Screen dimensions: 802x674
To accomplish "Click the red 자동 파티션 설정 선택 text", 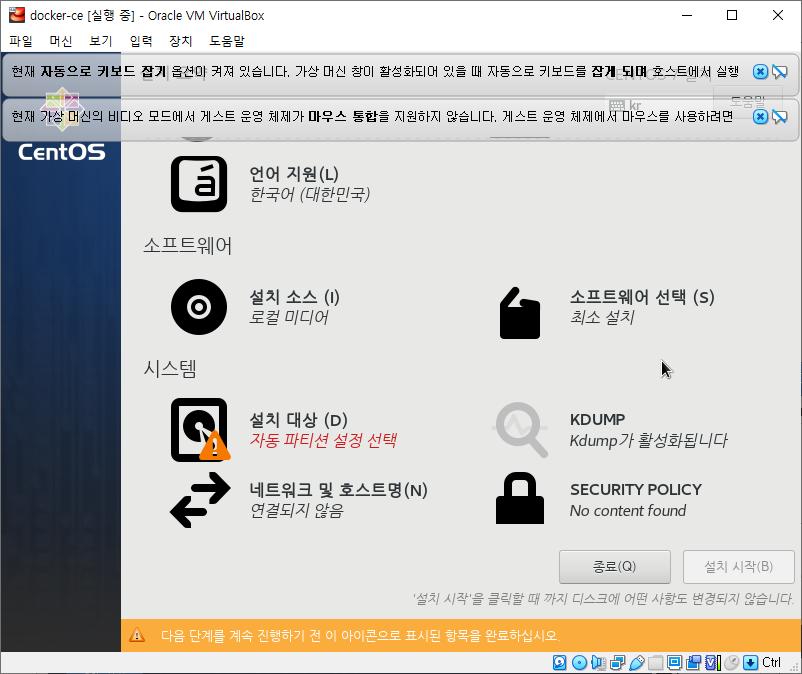I will pos(323,440).
